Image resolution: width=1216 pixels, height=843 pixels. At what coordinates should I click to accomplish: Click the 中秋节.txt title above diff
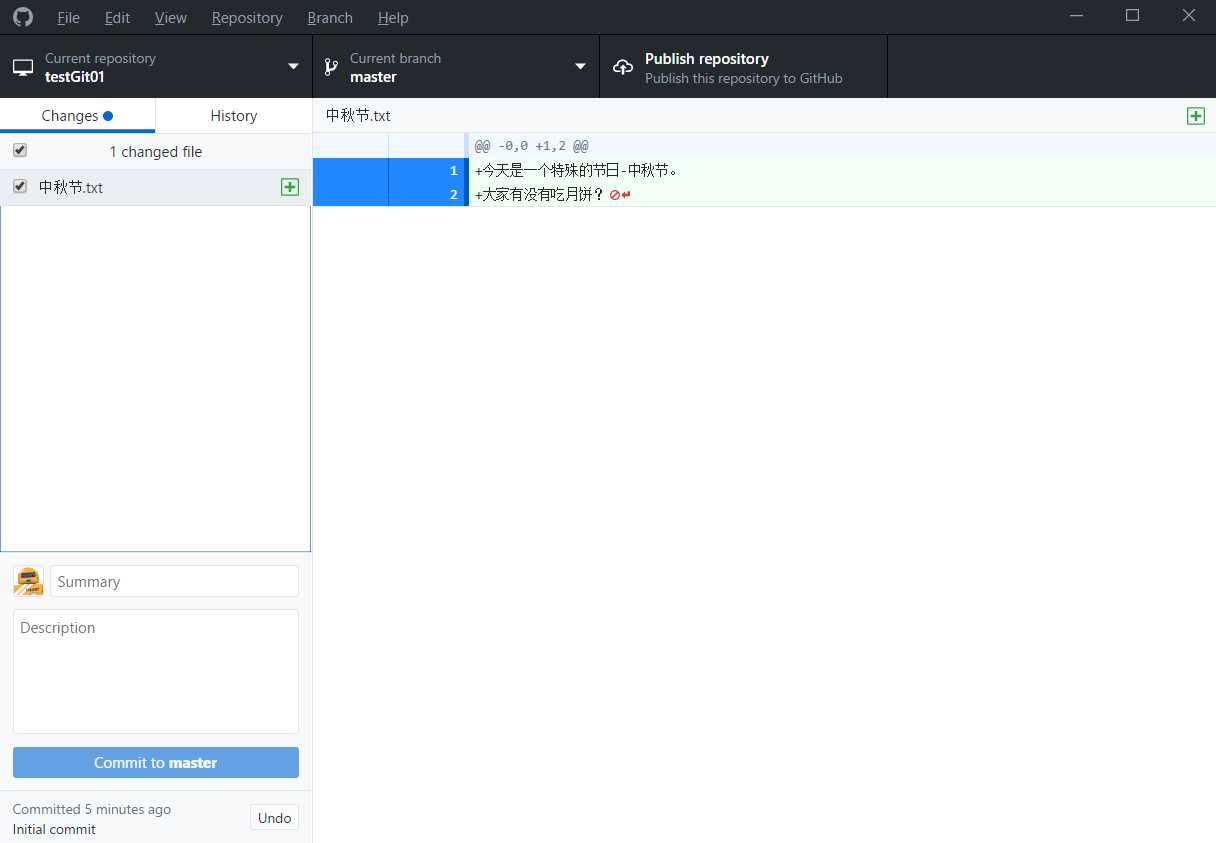tap(358, 116)
